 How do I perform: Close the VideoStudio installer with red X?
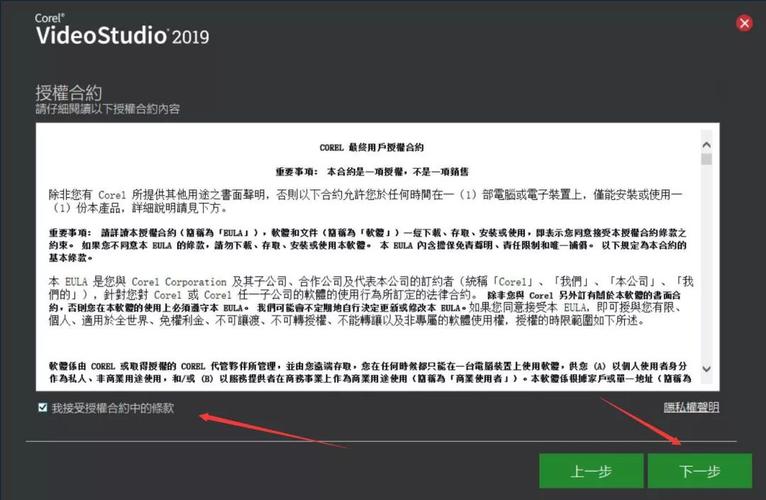coord(744,23)
